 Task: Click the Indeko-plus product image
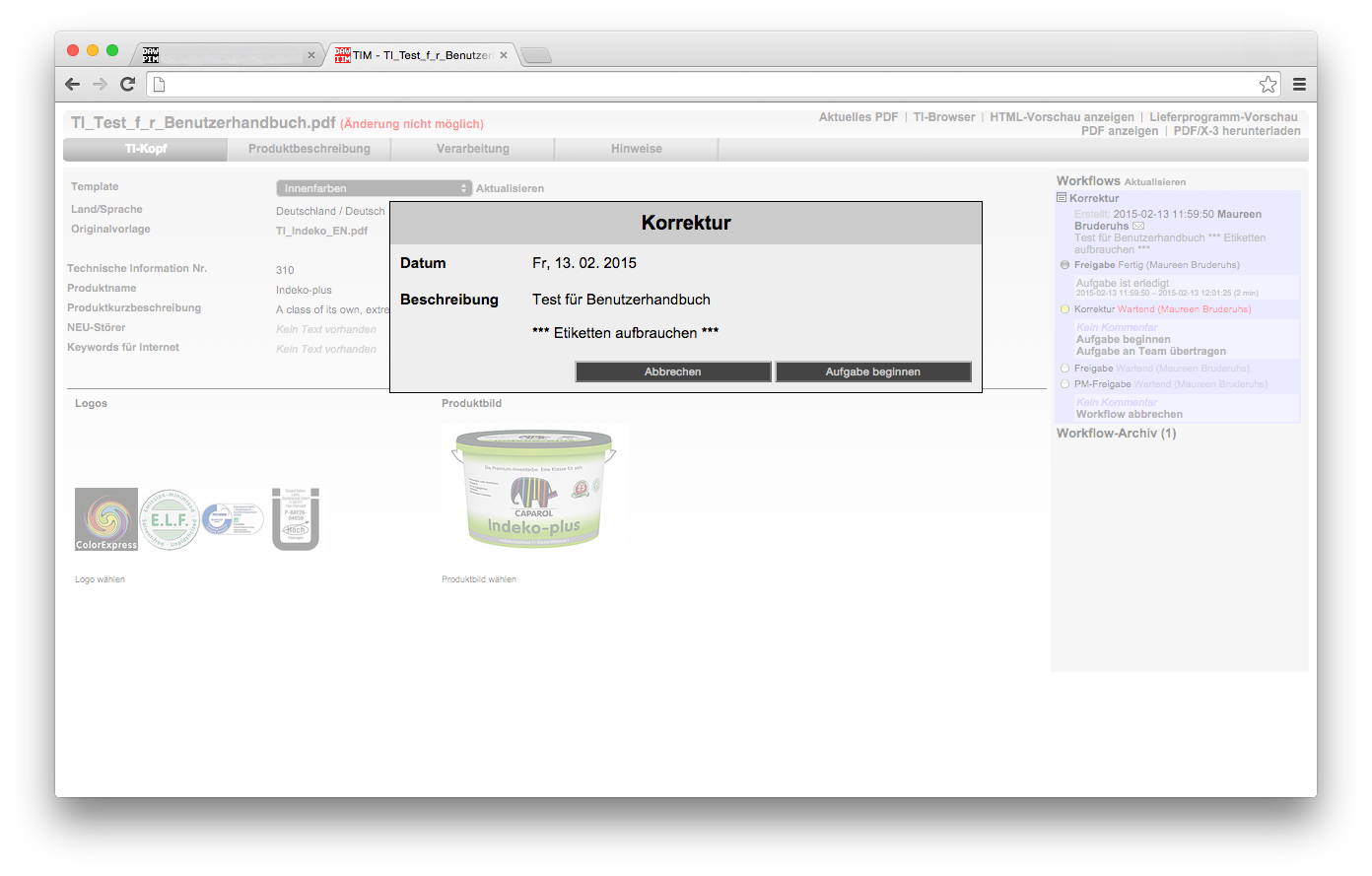(x=534, y=488)
